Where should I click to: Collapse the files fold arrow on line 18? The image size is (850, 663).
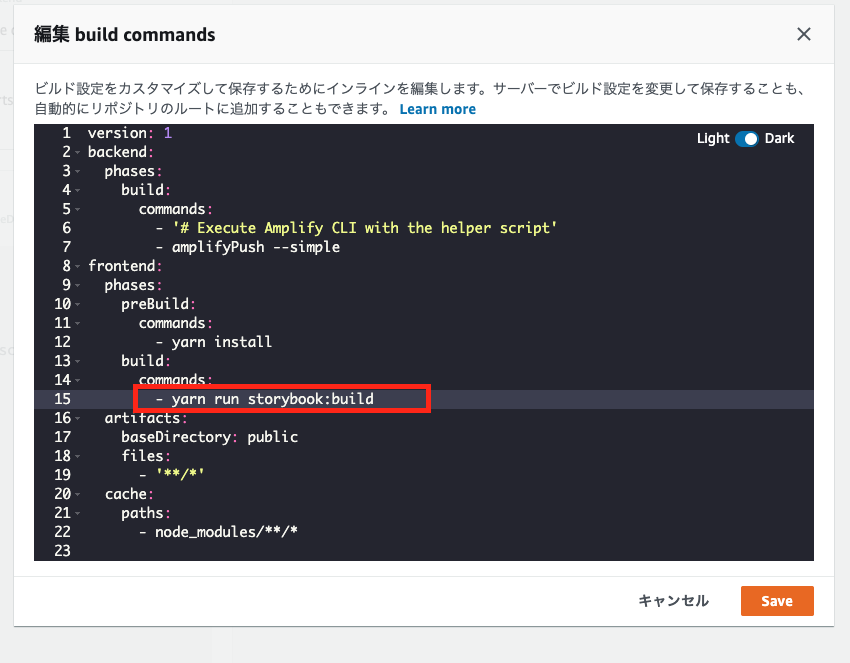78,456
